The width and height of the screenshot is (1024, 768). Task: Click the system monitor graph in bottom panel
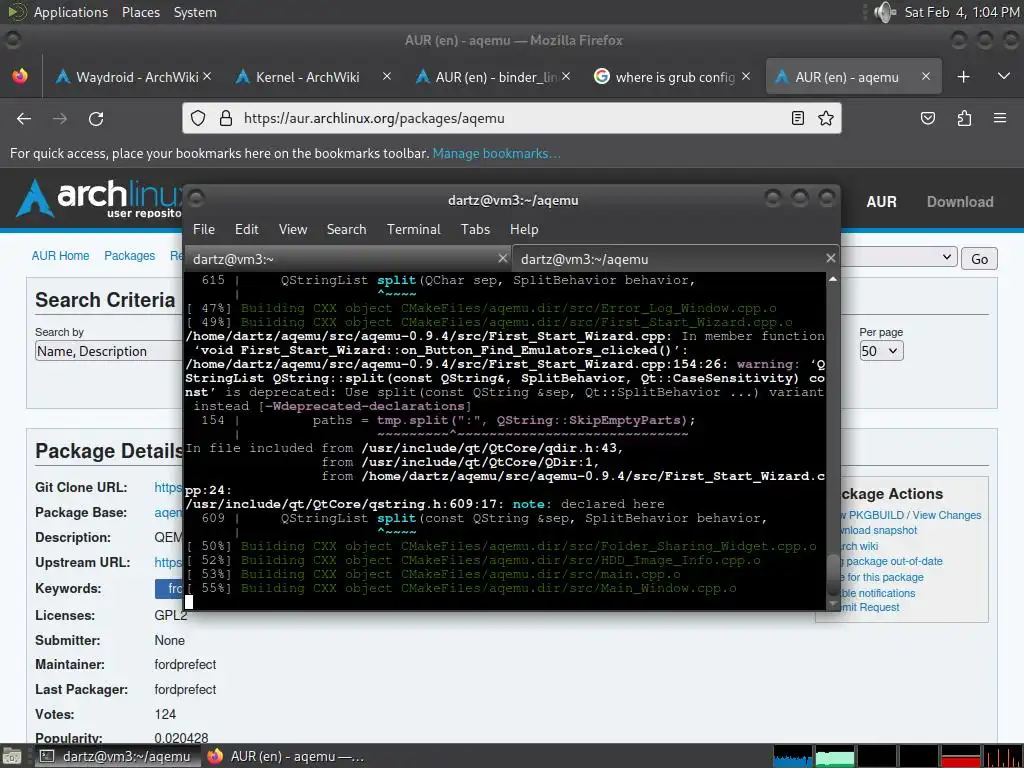coord(897,756)
